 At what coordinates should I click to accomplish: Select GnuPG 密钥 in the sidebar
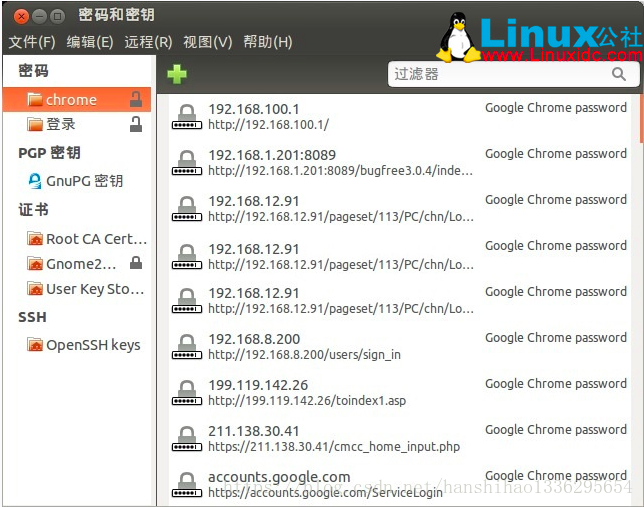(x=77, y=181)
